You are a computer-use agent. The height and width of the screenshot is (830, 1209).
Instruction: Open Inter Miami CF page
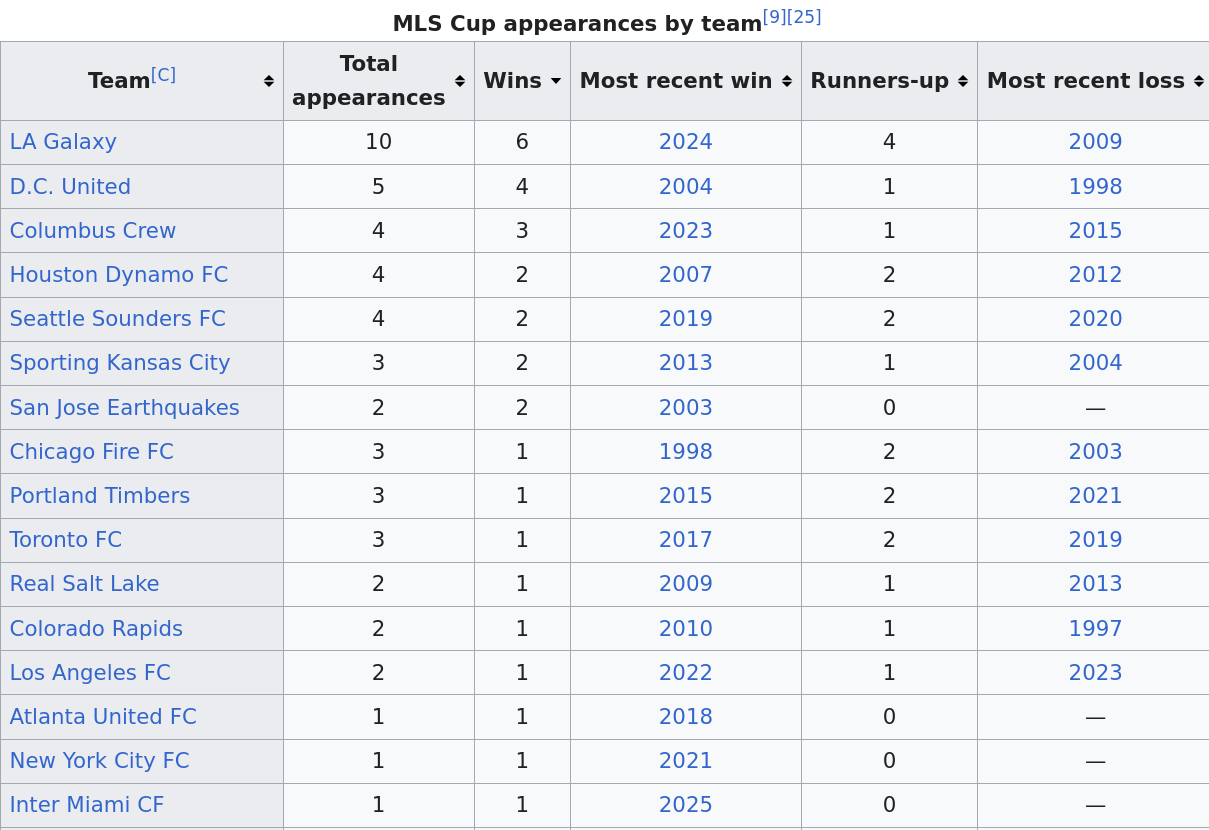(87, 806)
